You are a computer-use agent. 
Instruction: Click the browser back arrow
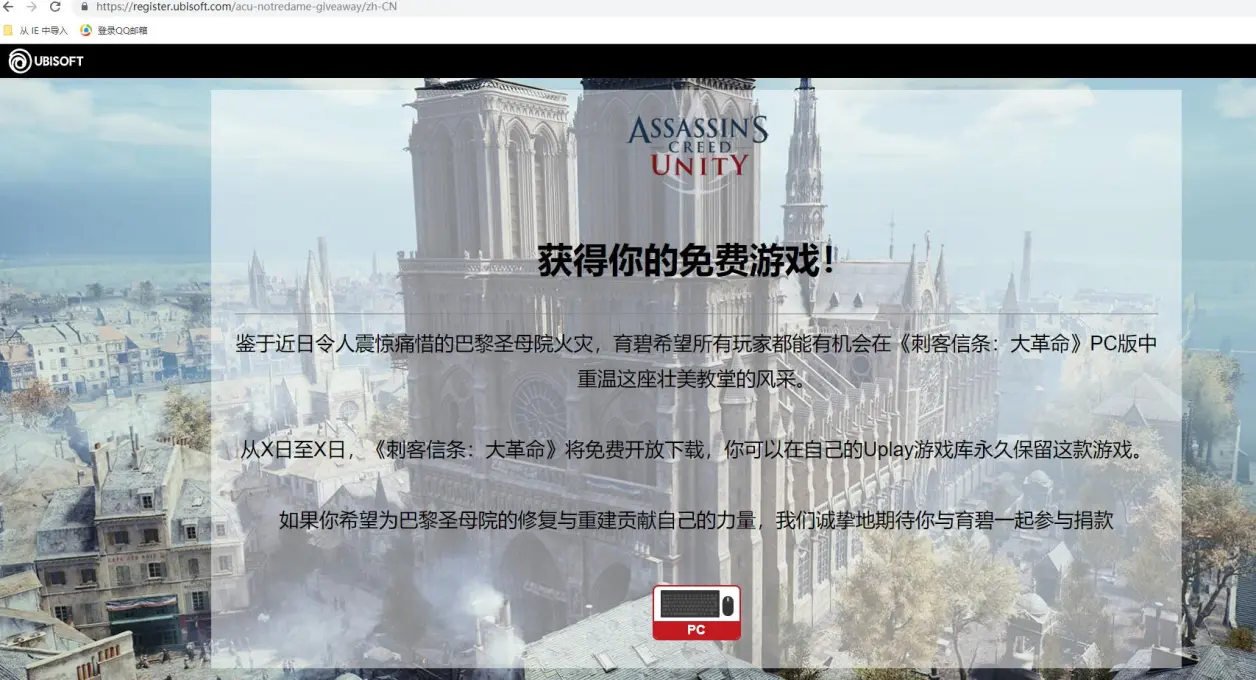pos(8,6)
